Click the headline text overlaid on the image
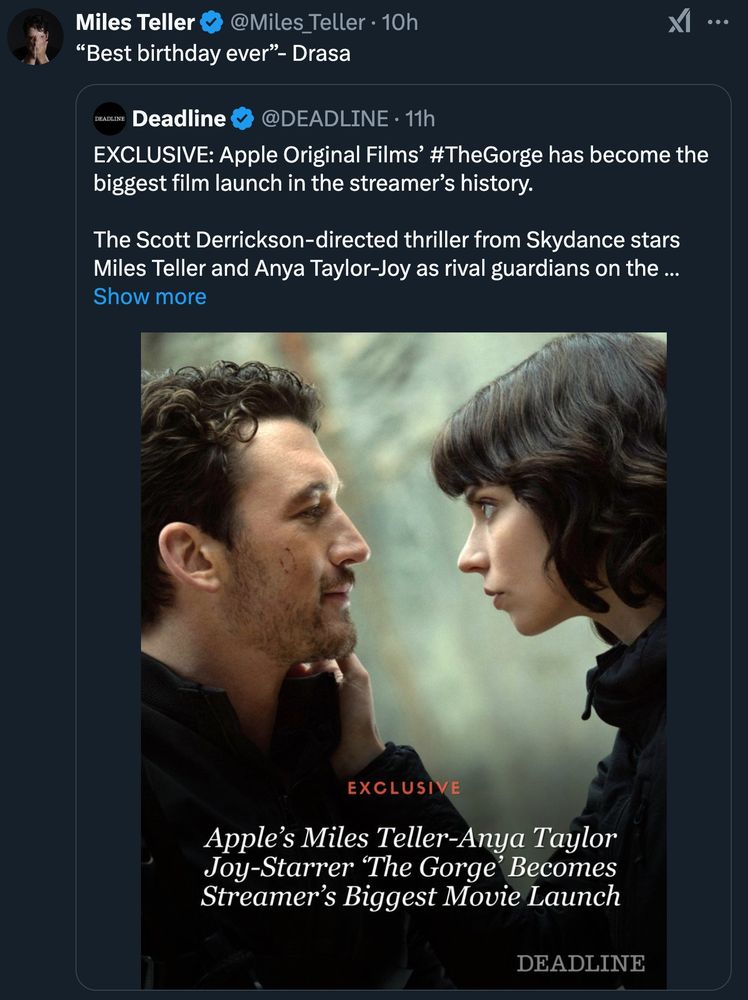The image size is (748, 1000). 410,867
